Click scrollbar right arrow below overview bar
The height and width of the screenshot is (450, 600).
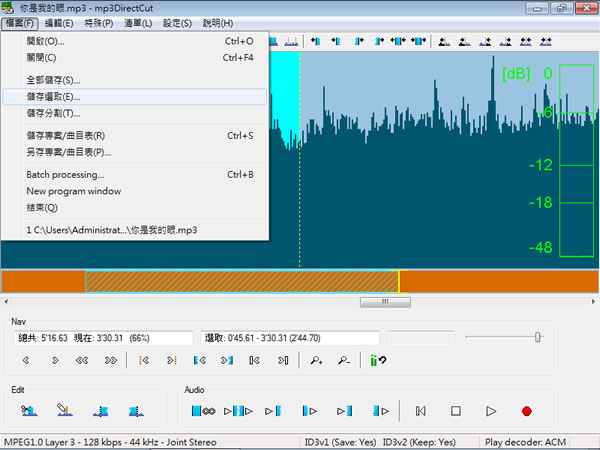click(x=593, y=302)
